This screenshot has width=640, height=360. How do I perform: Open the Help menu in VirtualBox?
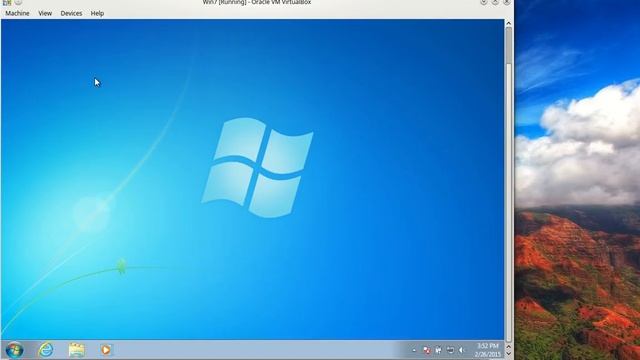click(97, 13)
